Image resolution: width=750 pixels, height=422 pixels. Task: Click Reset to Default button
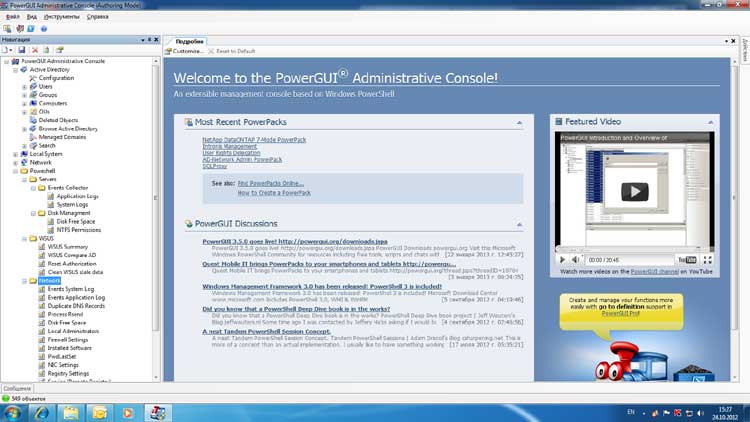coord(232,51)
